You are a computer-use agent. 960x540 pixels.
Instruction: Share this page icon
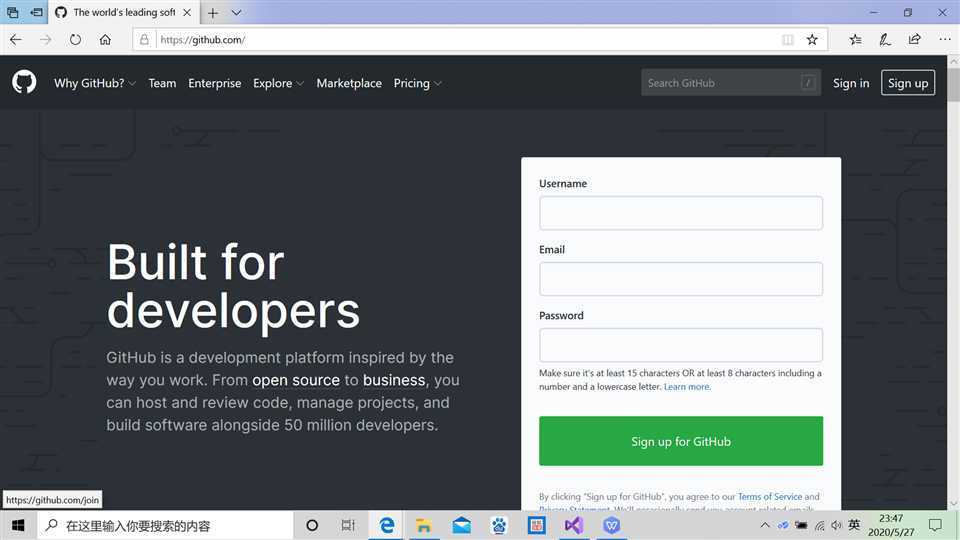915,40
